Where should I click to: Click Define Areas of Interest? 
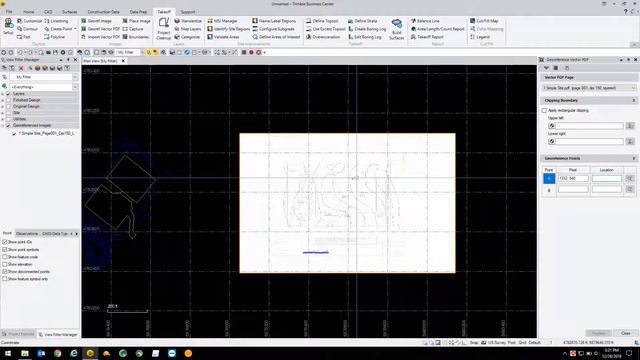pyautogui.click(x=276, y=37)
